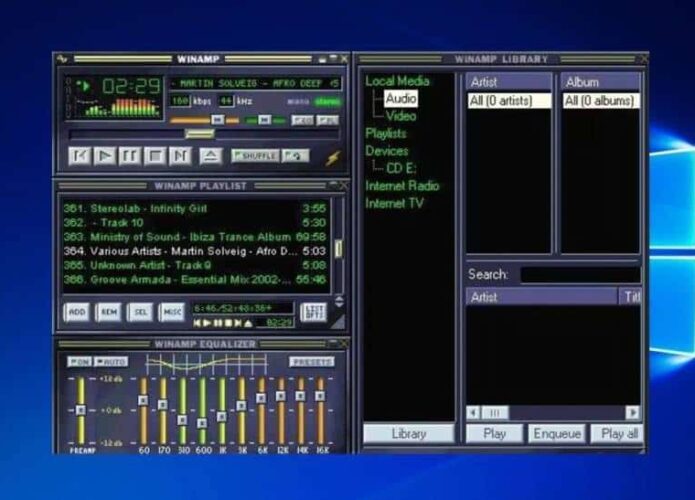695x500 pixels.
Task: Open Internet Radio in library
Action: click(402, 186)
